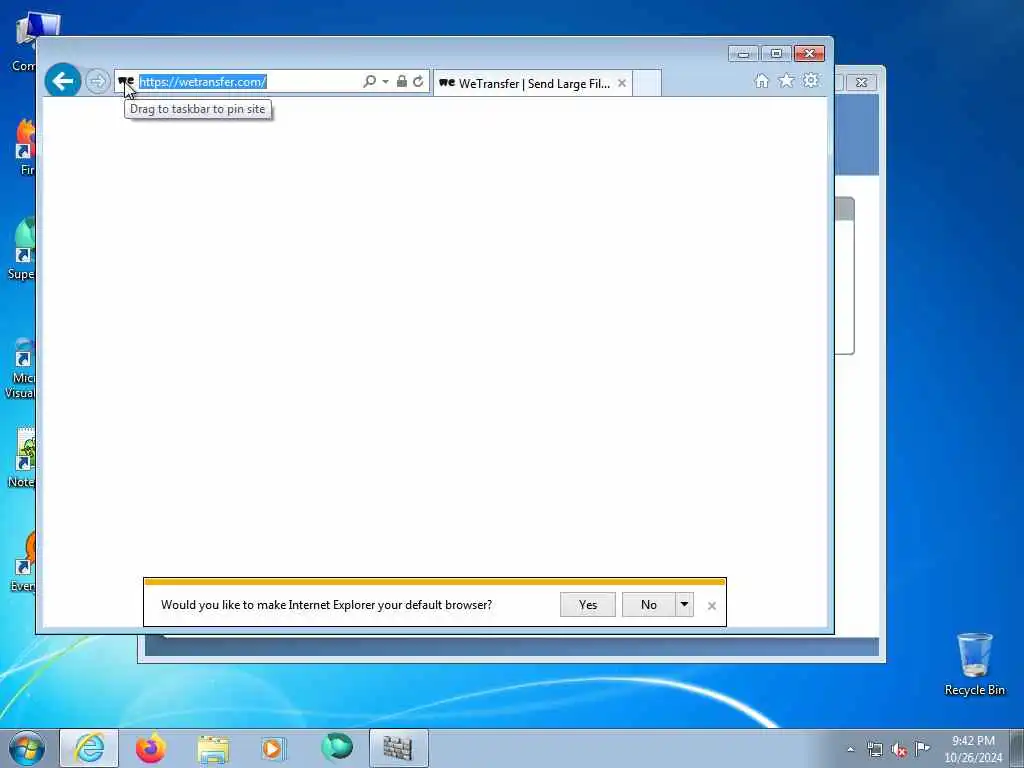
Task: Click the greyed-out Forward arrow button
Action: [x=97, y=82]
